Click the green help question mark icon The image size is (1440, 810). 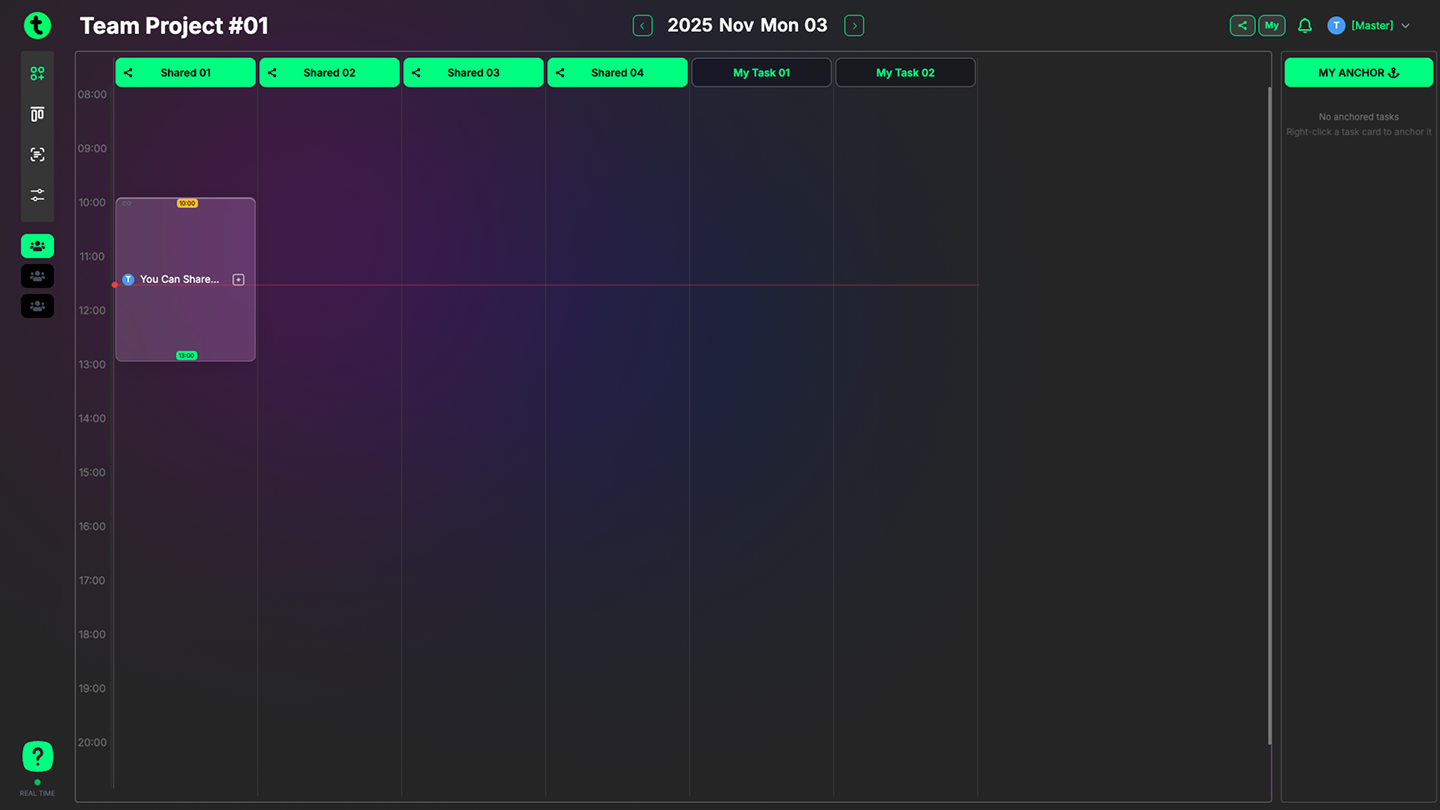pyautogui.click(x=37, y=756)
